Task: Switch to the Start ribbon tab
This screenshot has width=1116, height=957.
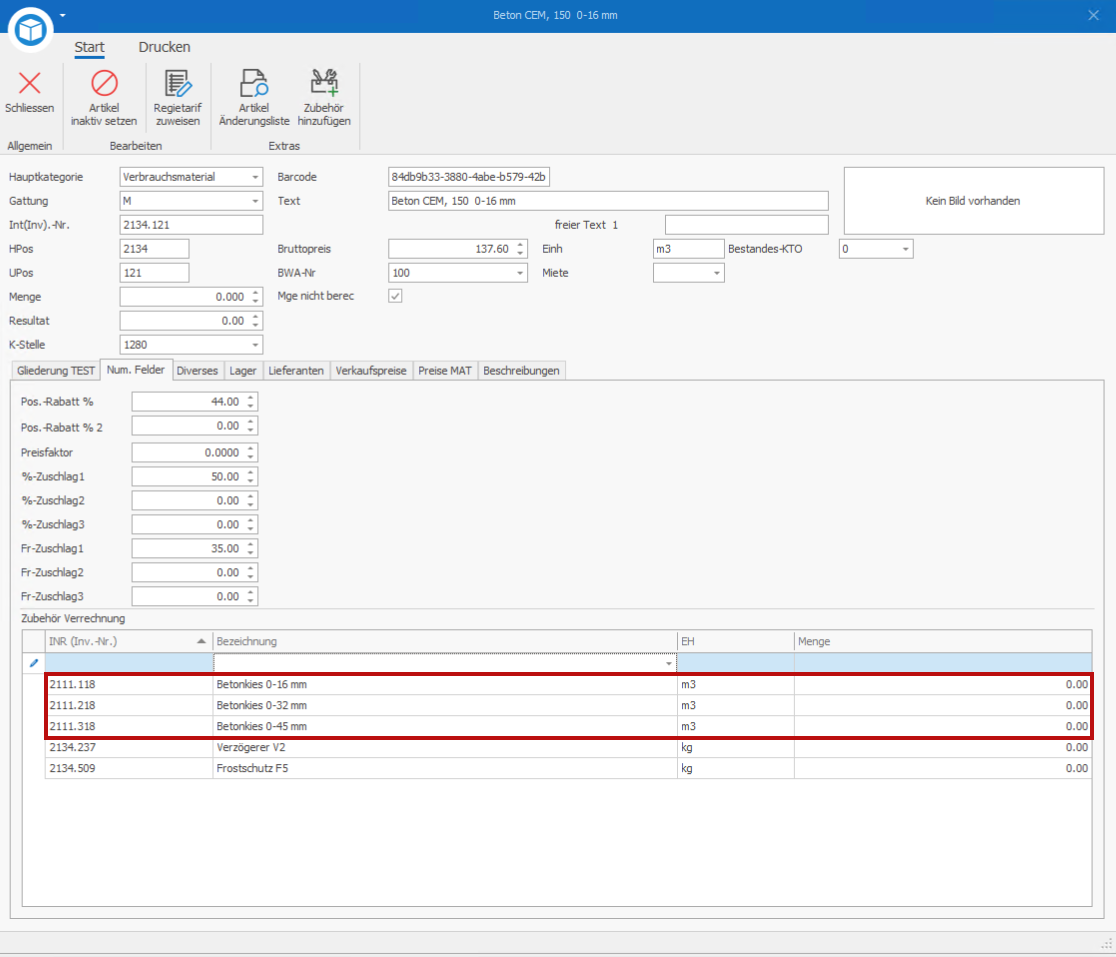Action: [x=90, y=47]
